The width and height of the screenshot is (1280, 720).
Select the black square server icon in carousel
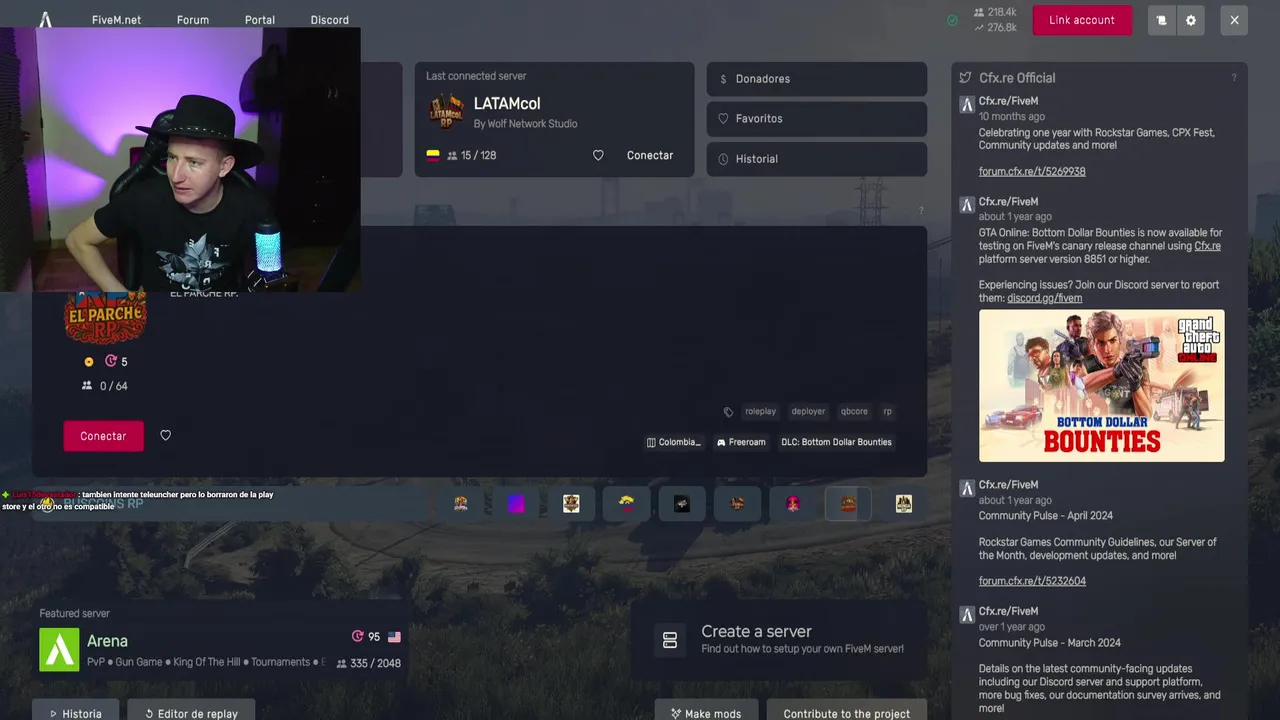click(x=682, y=504)
